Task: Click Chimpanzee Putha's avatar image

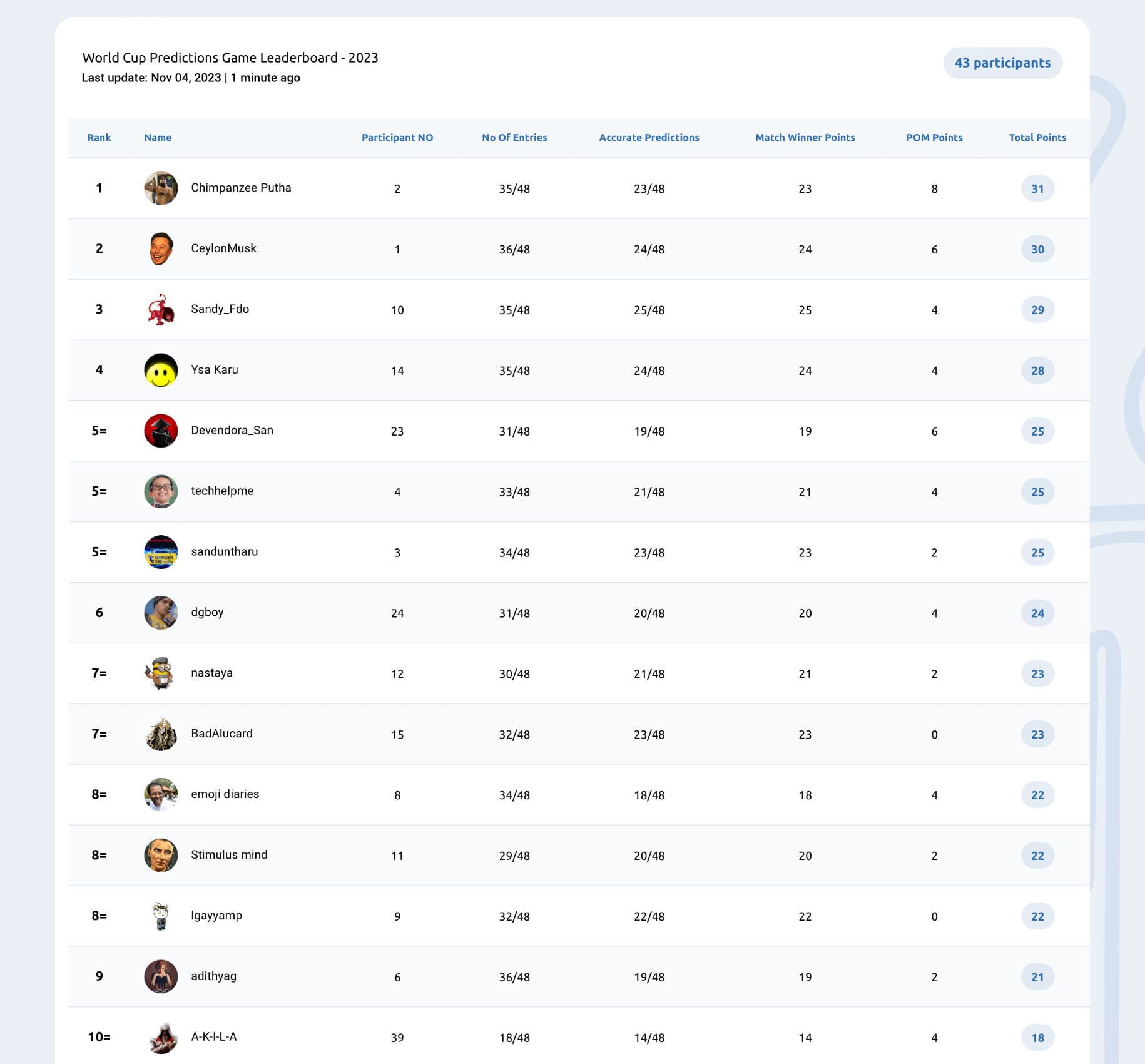Action: coord(161,188)
